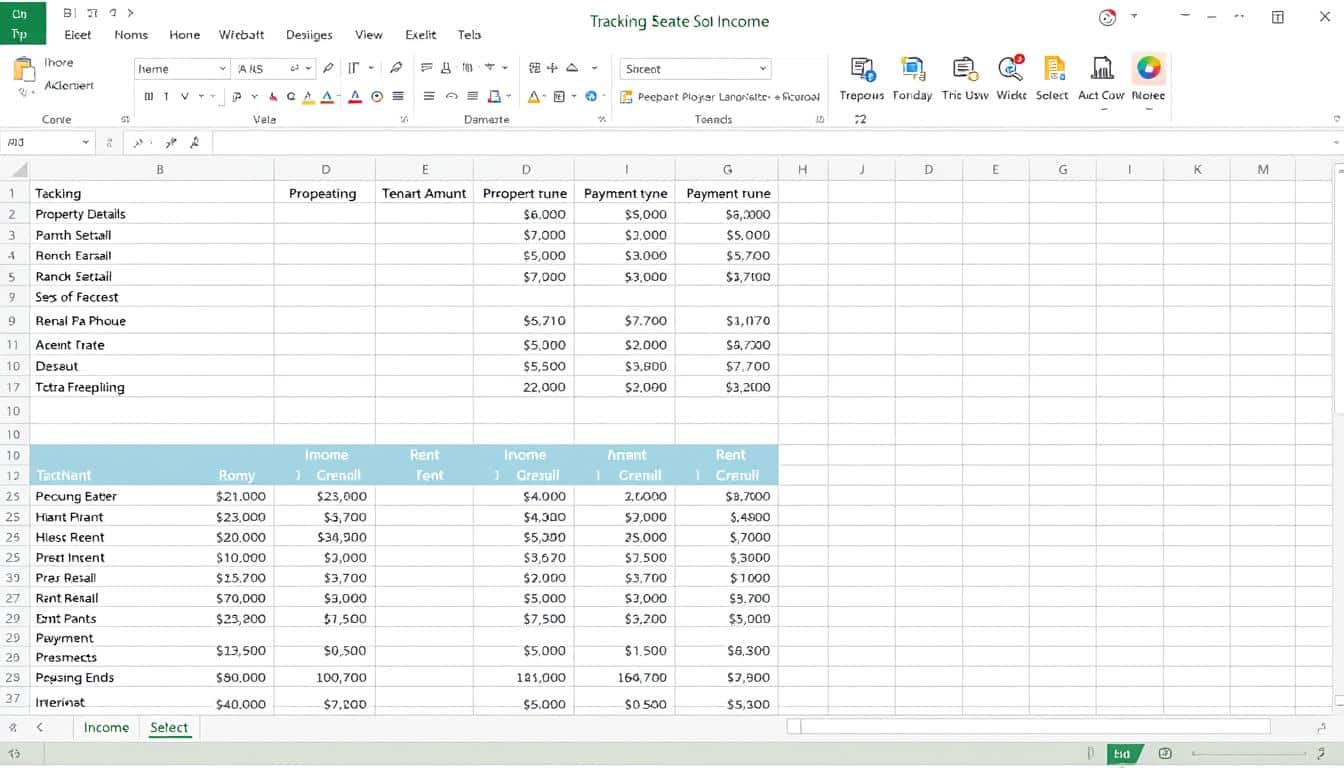This screenshot has width=1344, height=768.
Task: Toggle the italic I button
Action: [x=166, y=97]
